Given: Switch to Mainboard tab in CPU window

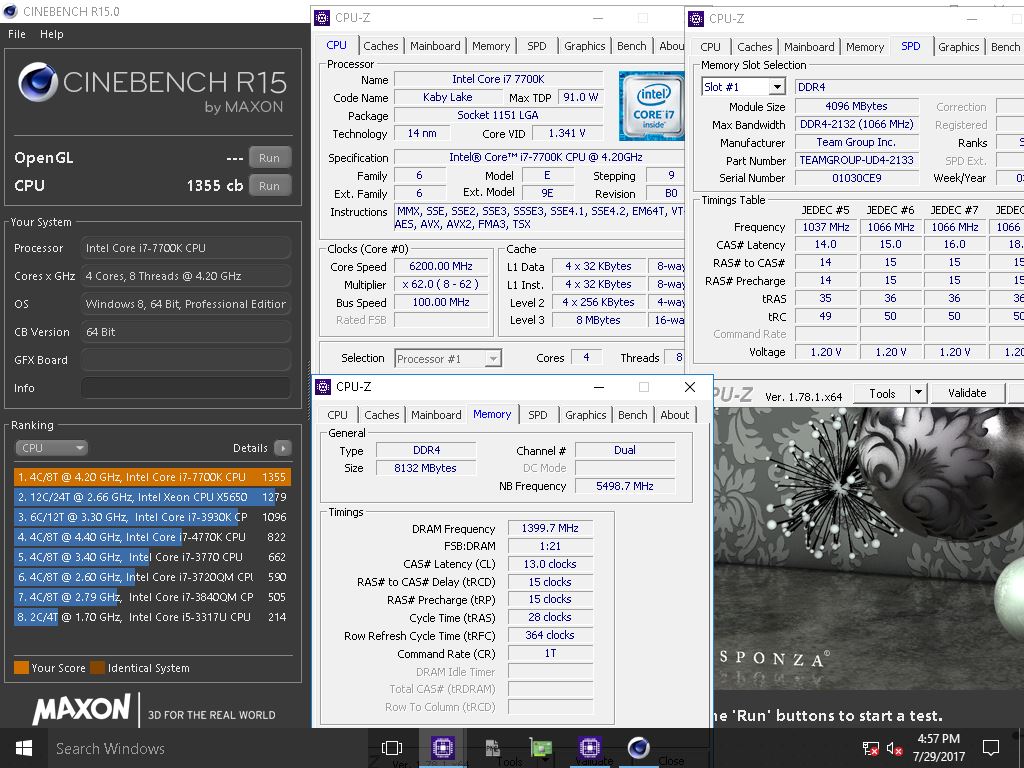Looking at the screenshot, I should point(436,46).
